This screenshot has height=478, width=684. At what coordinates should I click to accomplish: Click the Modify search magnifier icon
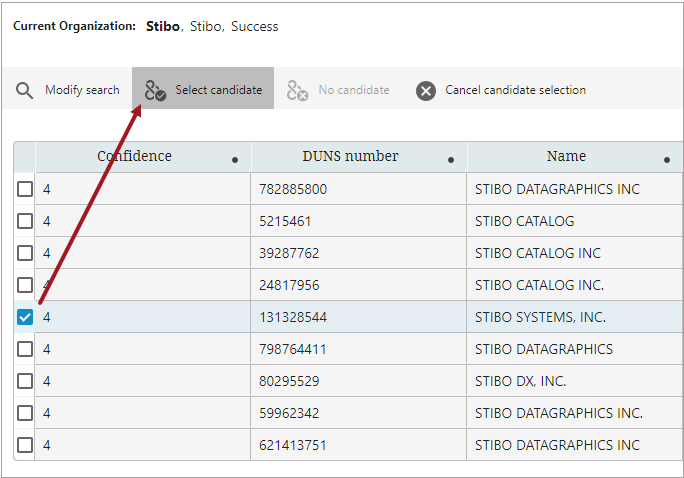coord(25,90)
